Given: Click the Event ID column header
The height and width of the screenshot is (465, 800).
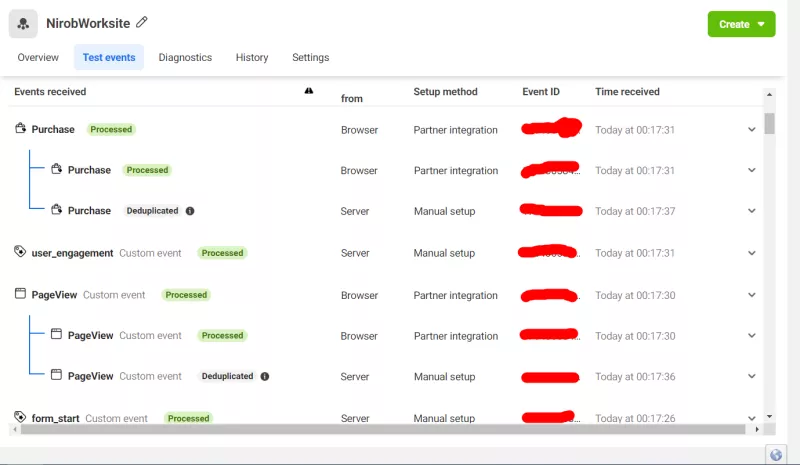Looking at the screenshot, I should pyautogui.click(x=541, y=92).
